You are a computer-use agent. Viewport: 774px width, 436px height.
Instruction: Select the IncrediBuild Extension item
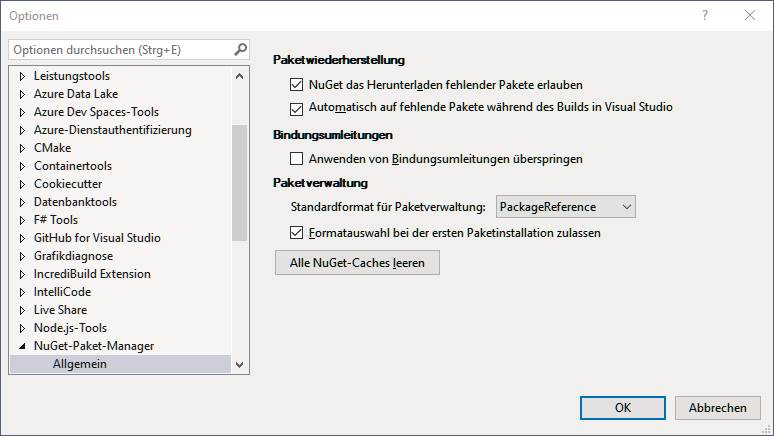[92, 274]
